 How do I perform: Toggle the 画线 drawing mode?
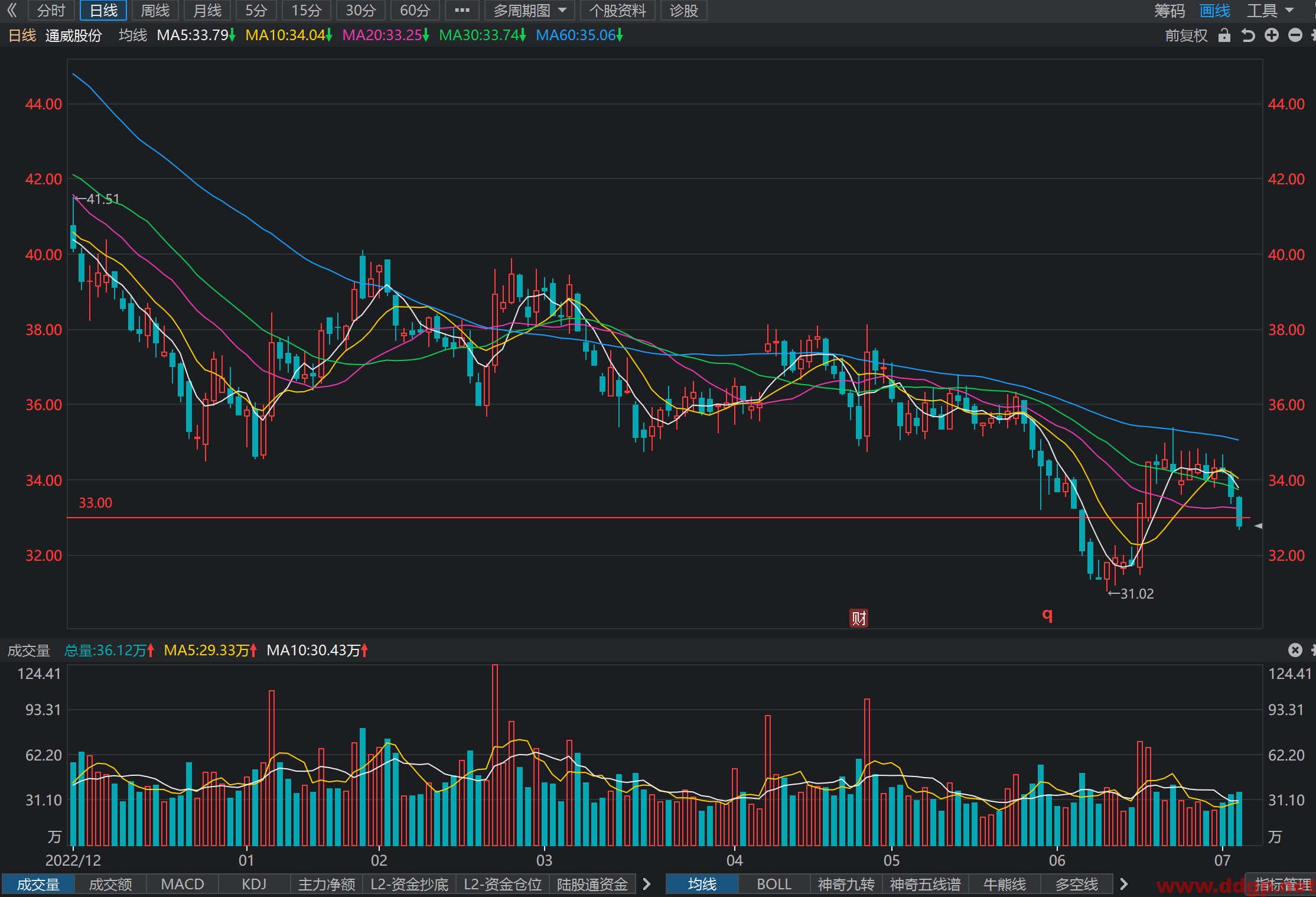coord(1215,10)
